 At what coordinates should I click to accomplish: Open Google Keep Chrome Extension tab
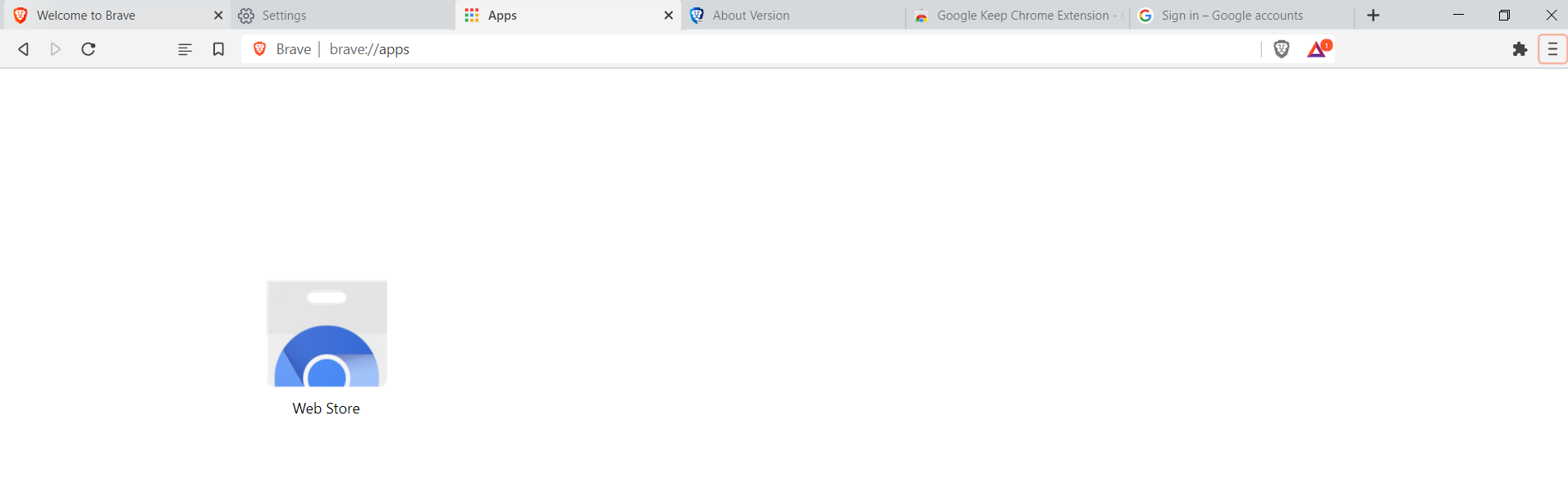pyautogui.click(x=1017, y=16)
